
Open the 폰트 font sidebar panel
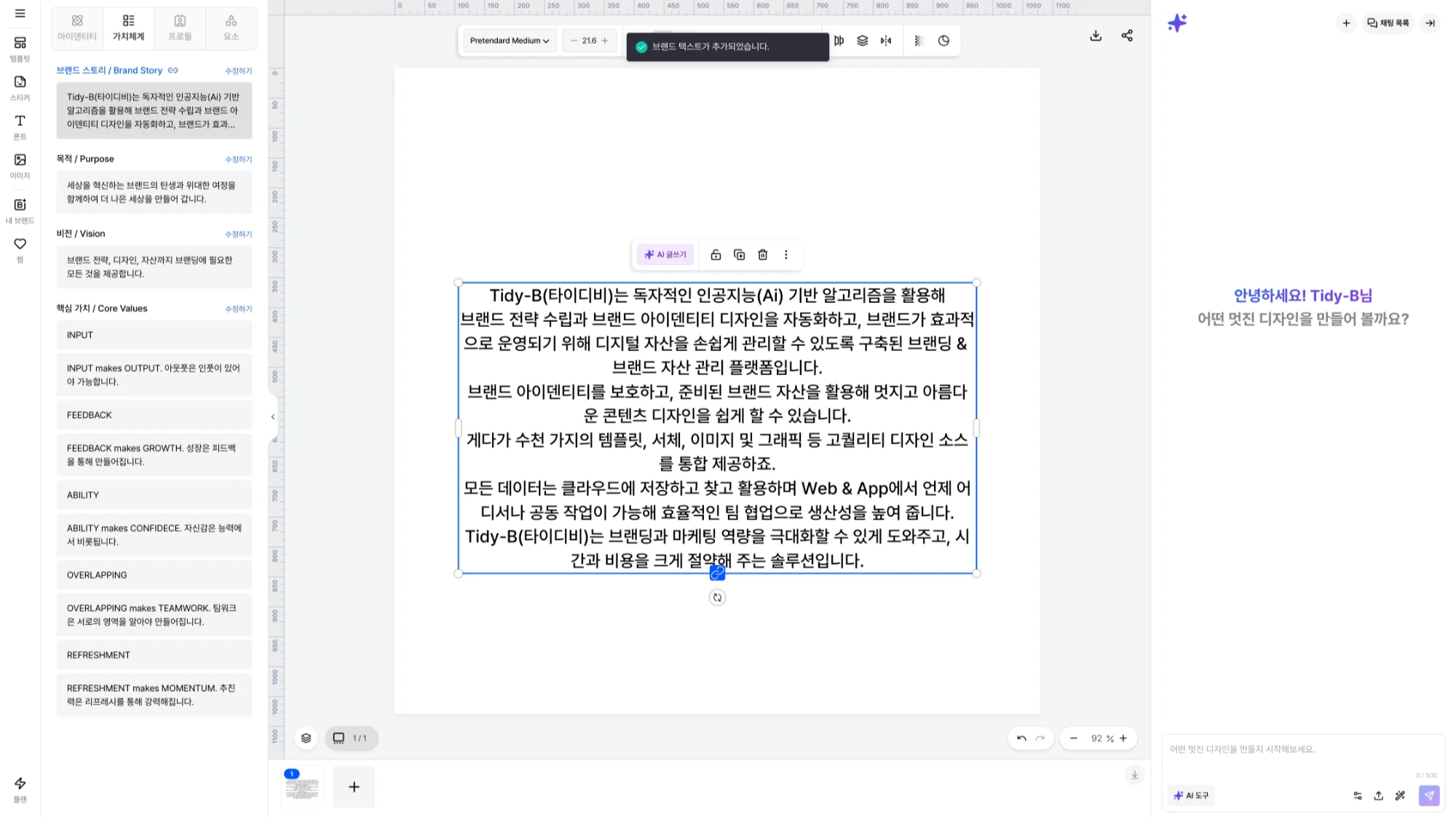coord(20,127)
